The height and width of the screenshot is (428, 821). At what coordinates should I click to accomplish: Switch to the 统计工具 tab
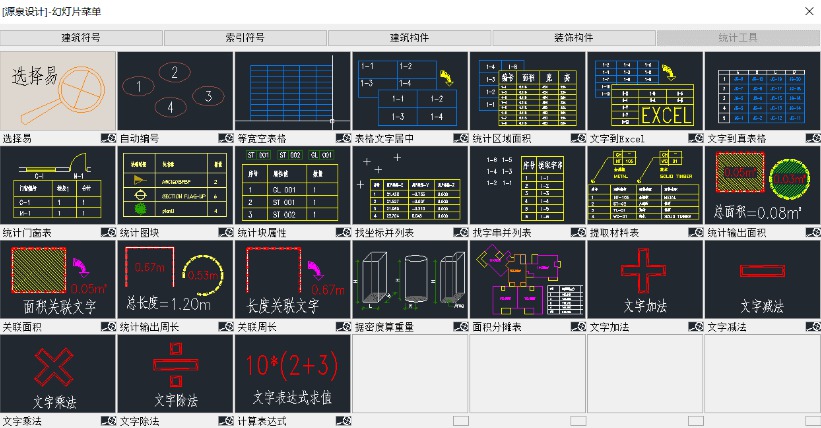(738, 38)
